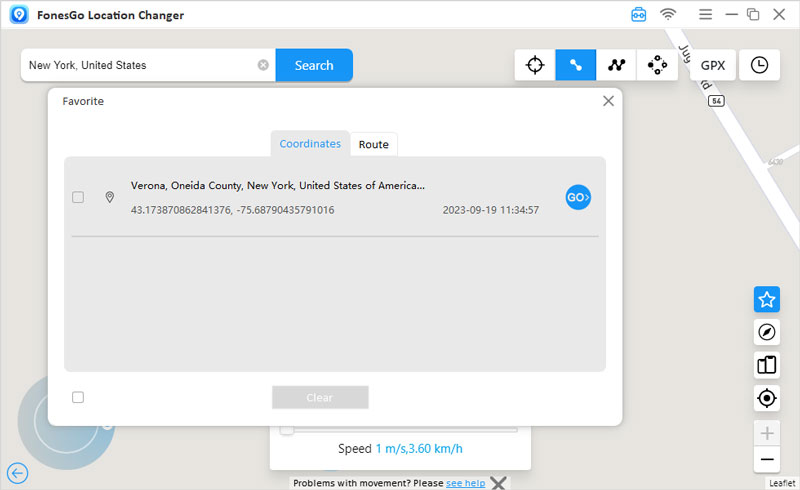Open the GPX import button
Screen dimensions: 800x490
713,65
